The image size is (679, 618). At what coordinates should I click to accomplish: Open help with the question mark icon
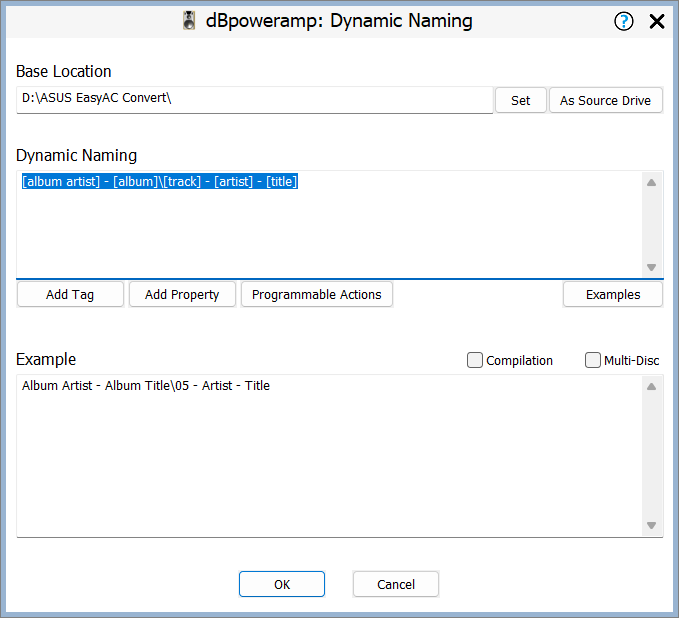tap(624, 21)
